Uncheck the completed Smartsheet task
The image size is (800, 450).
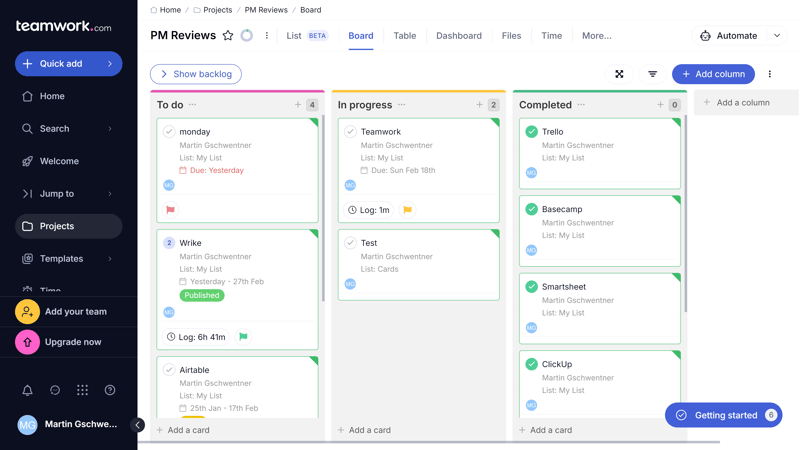(531, 287)
